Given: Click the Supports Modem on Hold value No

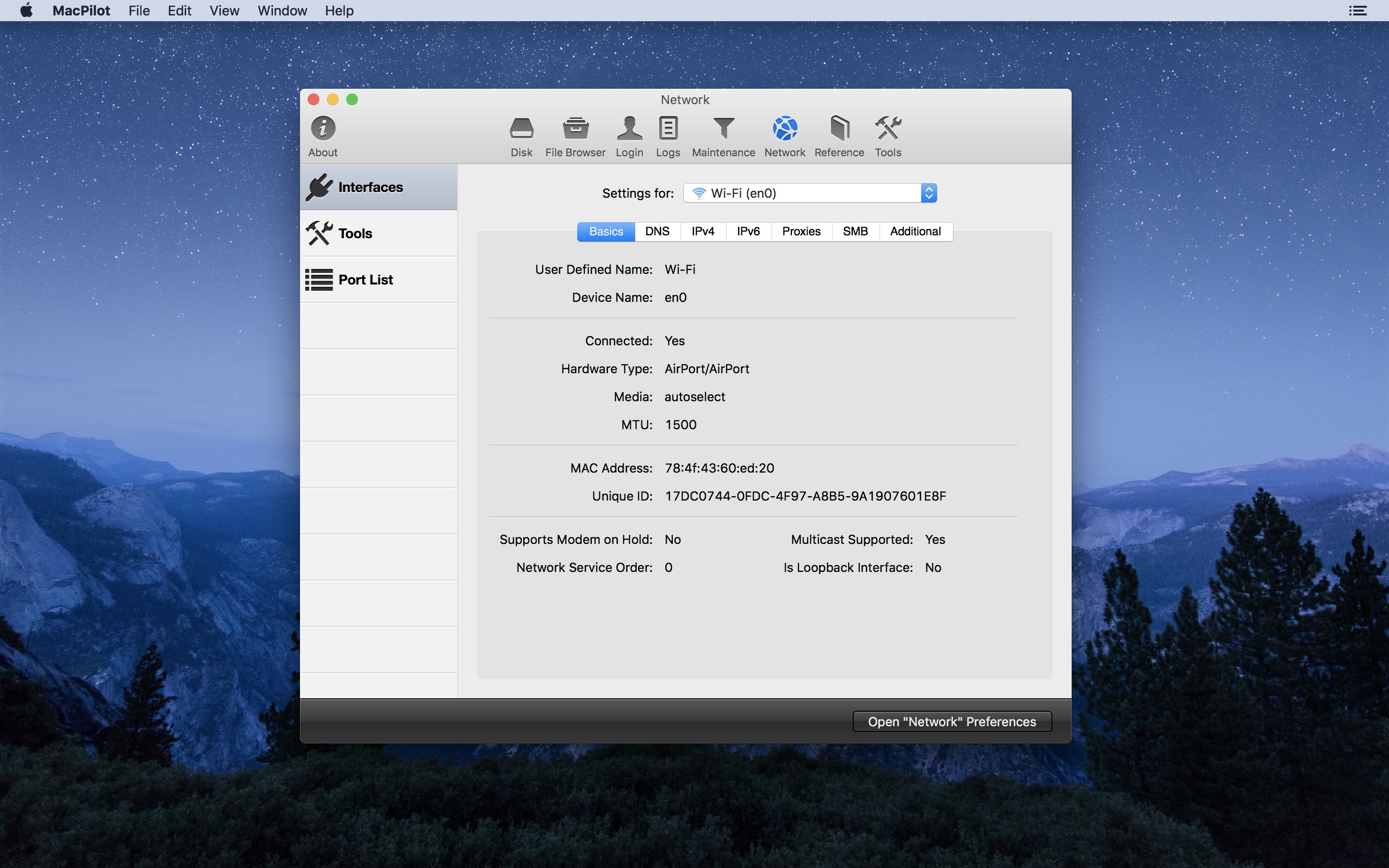Looking at the screenshot, I should click(672, 540).
